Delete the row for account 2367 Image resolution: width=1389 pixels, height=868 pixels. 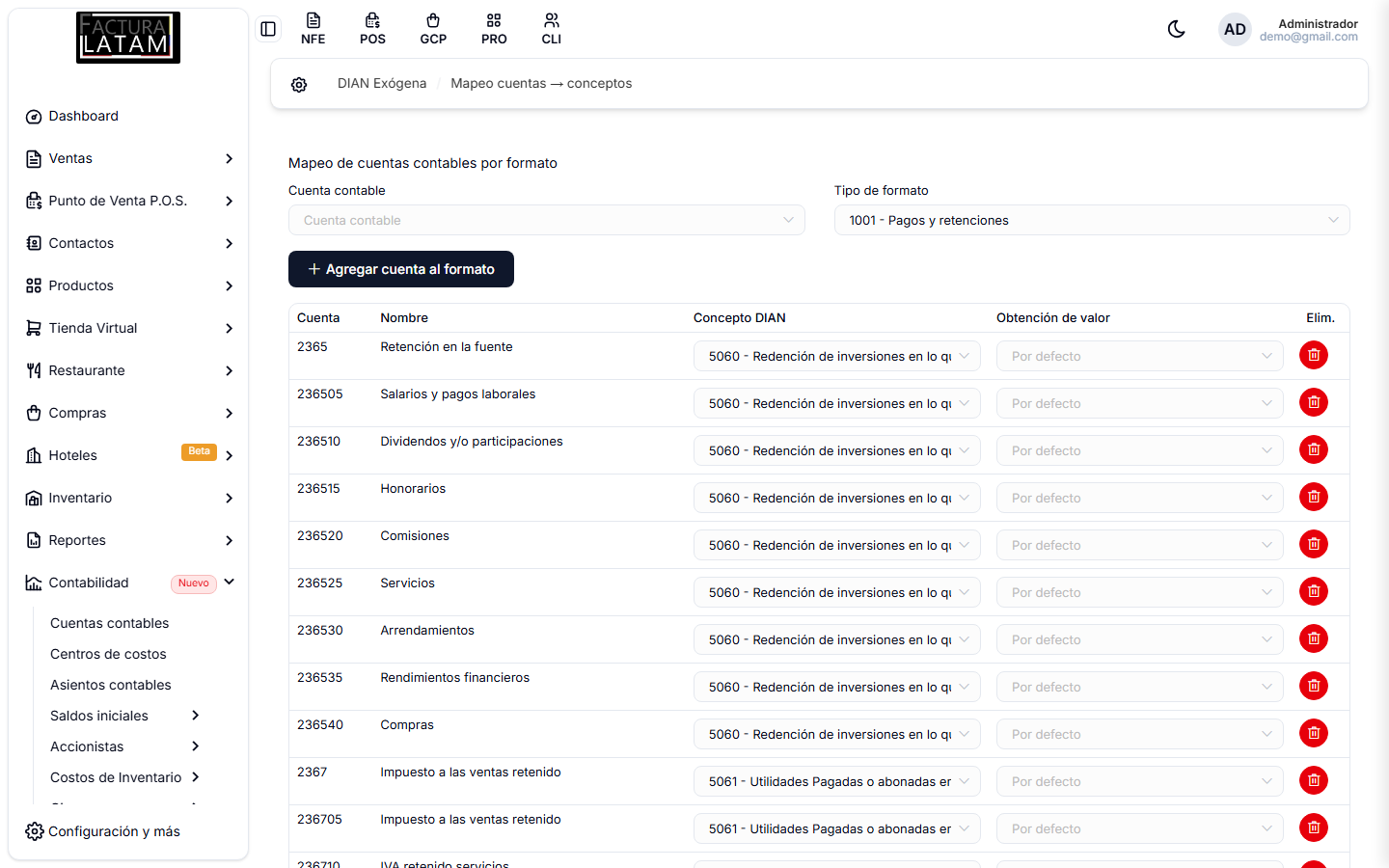coord(1314,780)
